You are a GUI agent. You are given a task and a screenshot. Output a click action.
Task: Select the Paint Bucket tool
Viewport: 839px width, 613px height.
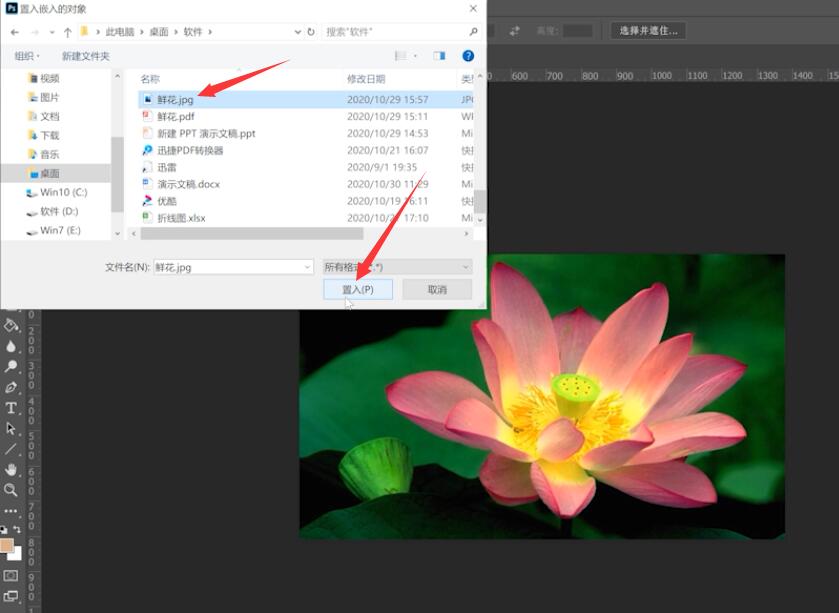tap(11, 325)
